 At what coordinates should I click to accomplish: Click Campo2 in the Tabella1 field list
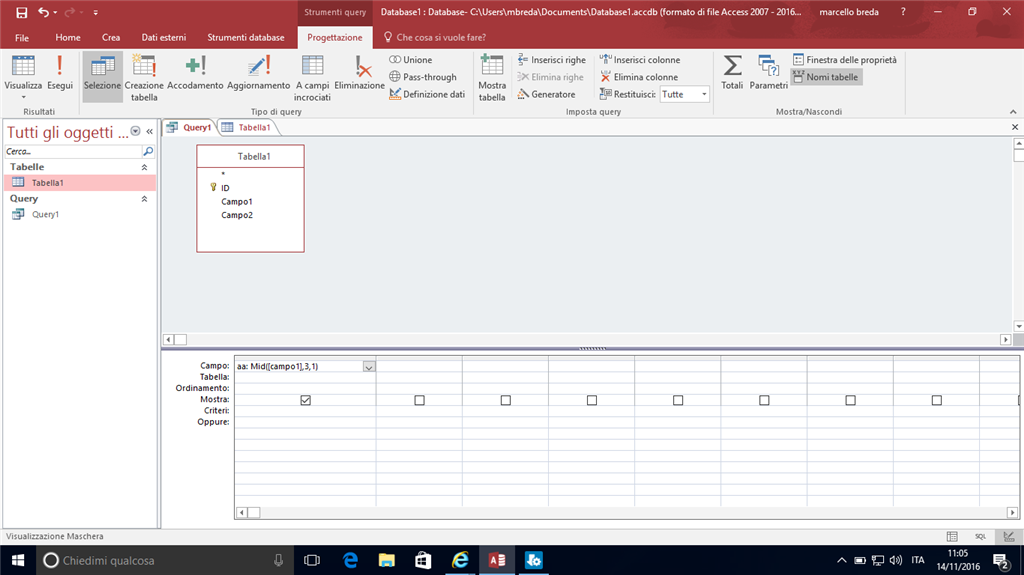point(236,215)
